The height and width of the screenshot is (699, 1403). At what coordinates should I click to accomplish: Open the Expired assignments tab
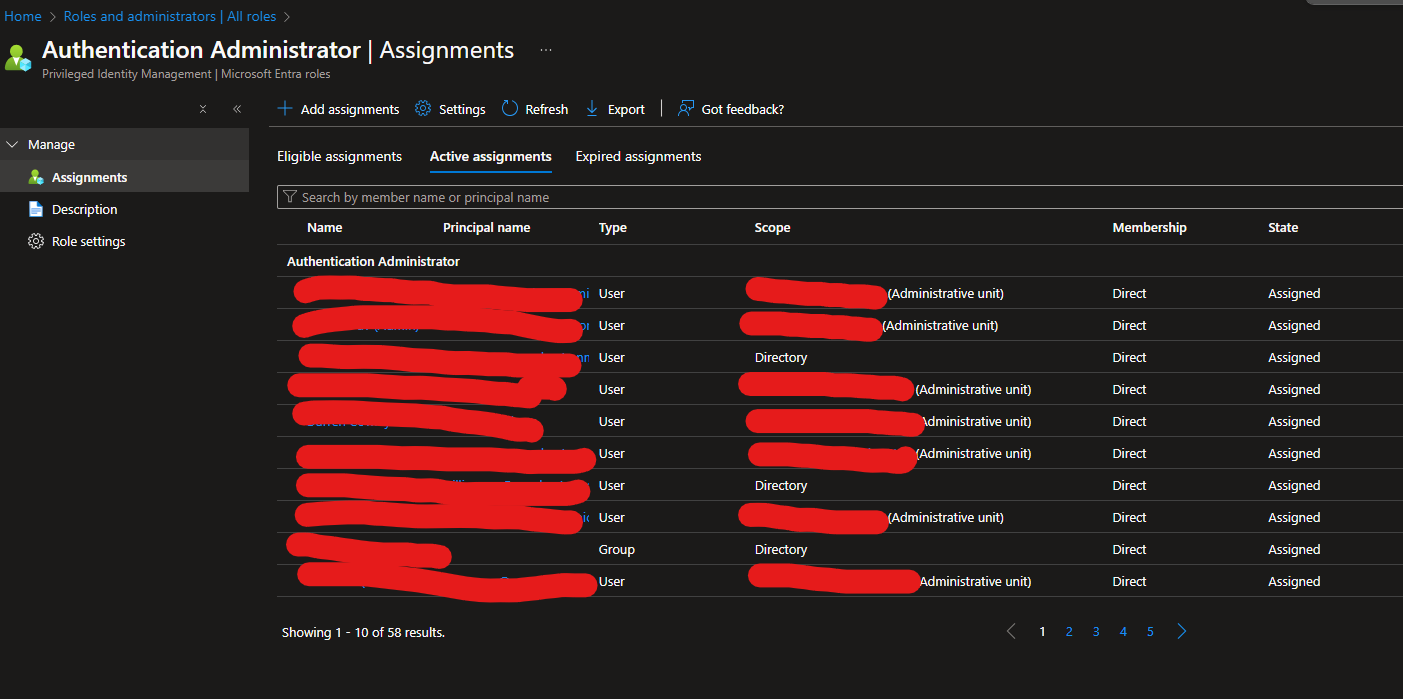(638, 156)
